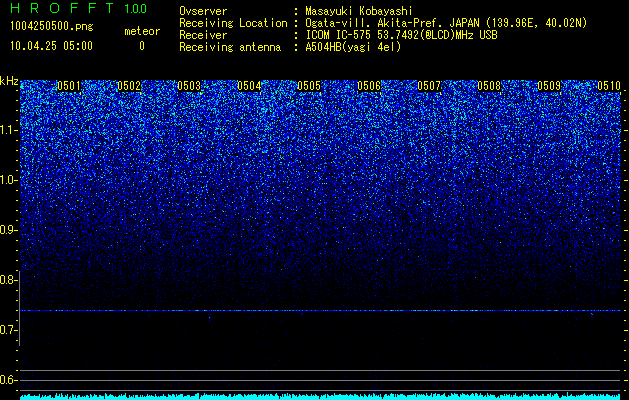Image resolution: width=629 pixels, height=400 pixels.
Task: Click the antenna value A504HB(yagi 4el)
Action: (353, 47)
